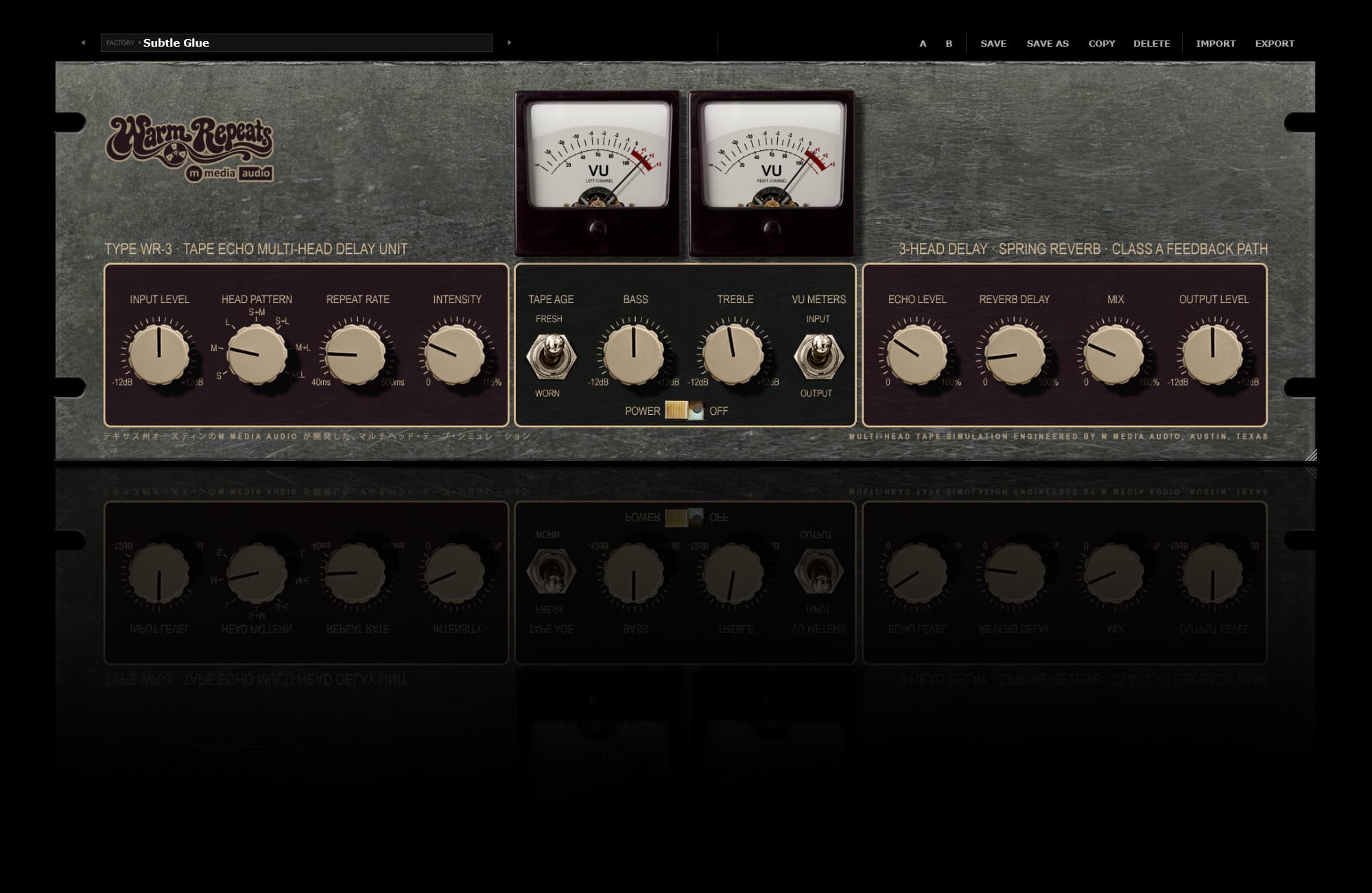Click the FACTORY preset bank label
This screenshot has height=893, width=1372.
tap(120, 43)
